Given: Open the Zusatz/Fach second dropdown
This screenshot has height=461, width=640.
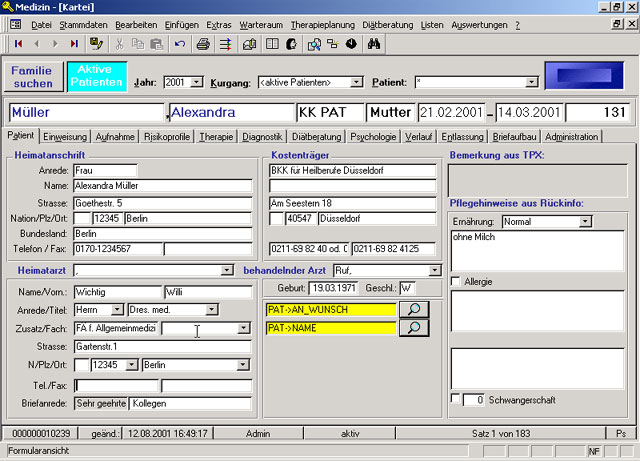Looking at the screenshot, I should click(x=244, y=328).
